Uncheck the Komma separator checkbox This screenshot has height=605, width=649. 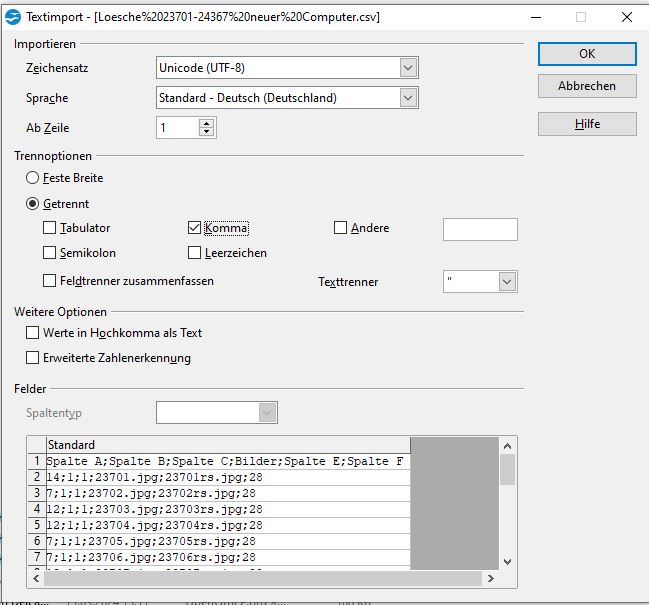(x=195, y=228)
